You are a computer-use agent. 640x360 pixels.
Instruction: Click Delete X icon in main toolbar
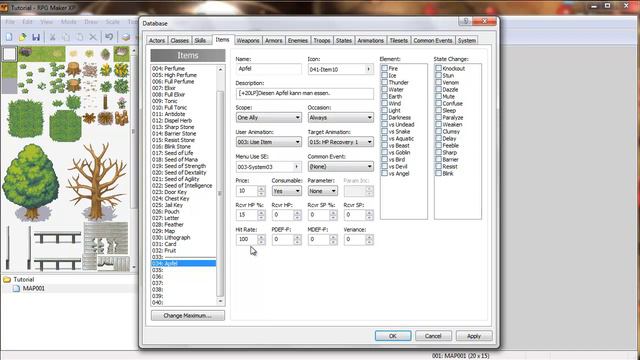93,37
